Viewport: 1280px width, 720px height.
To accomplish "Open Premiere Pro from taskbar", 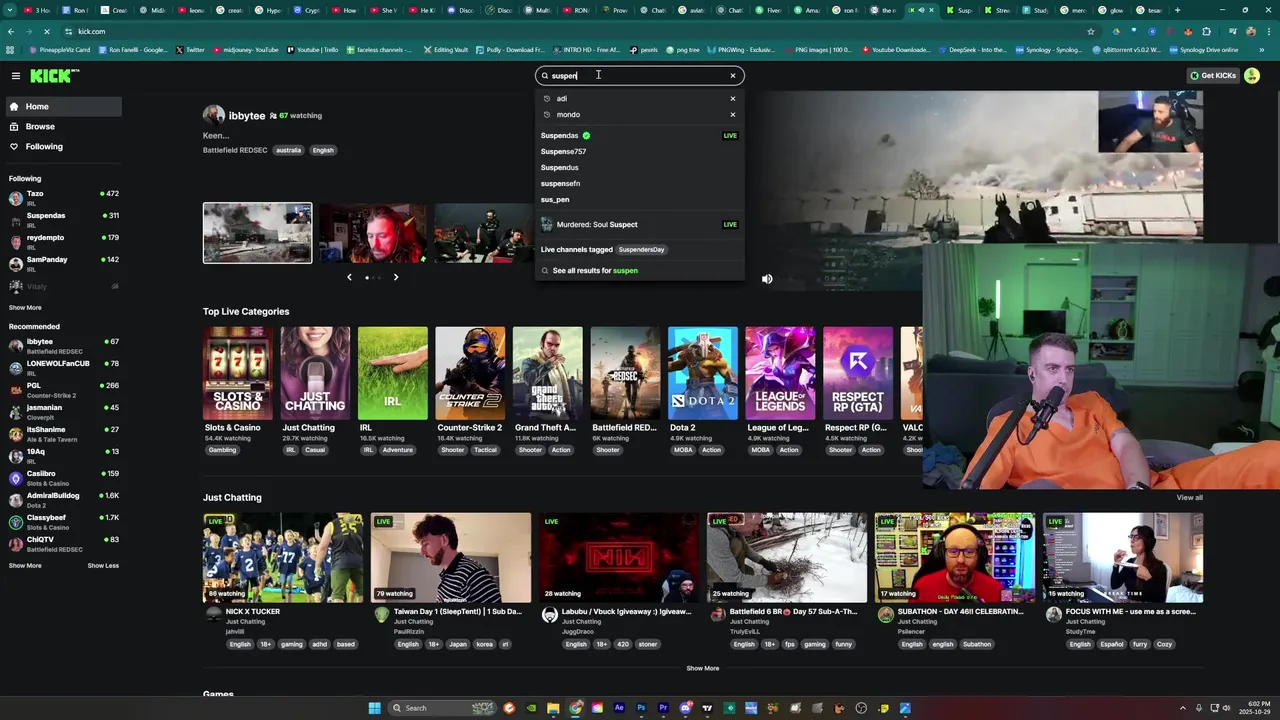I will coord(663,708).
